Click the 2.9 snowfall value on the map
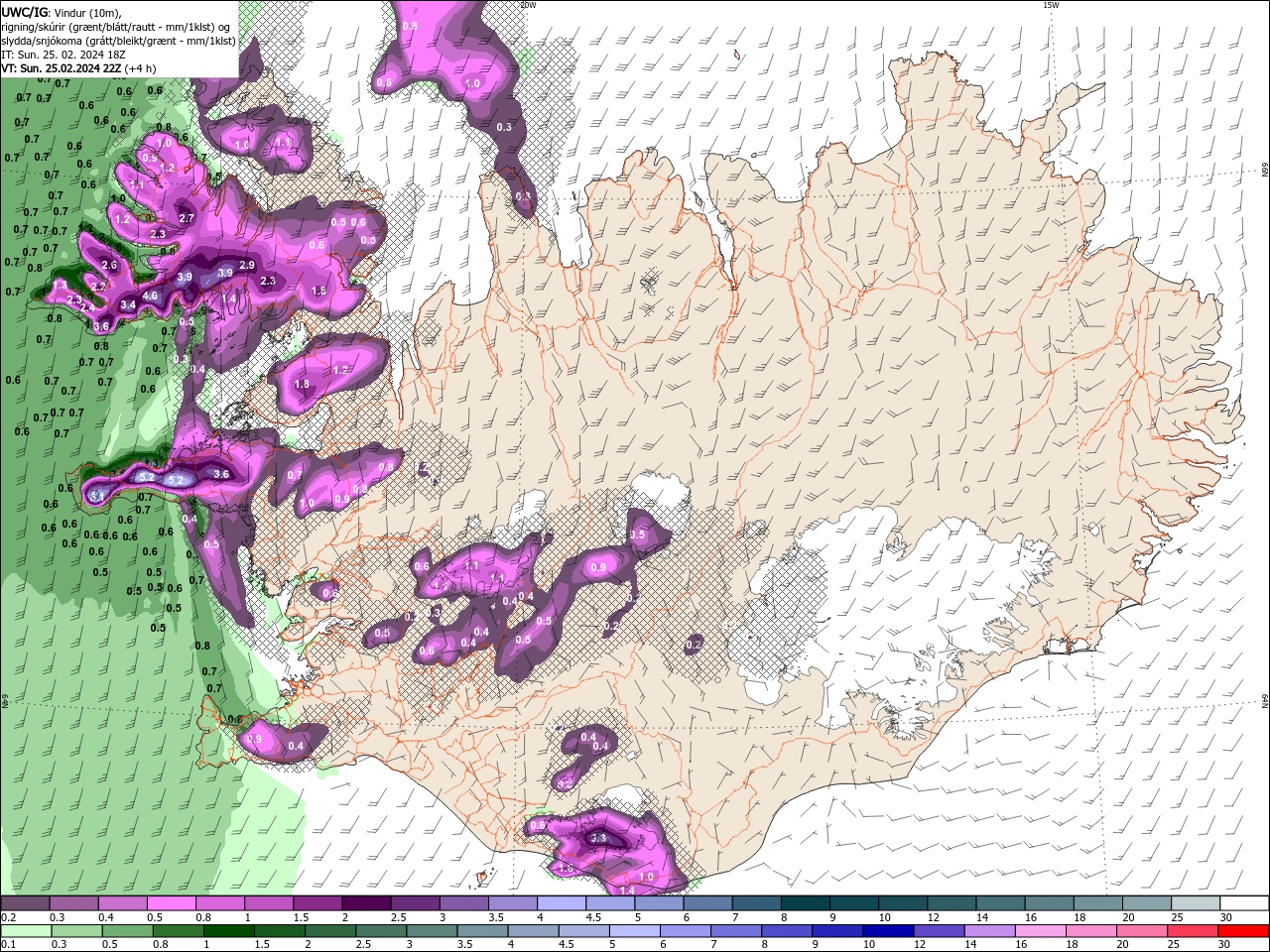The height and width of the screenshot is (952, 1270). 247,266
